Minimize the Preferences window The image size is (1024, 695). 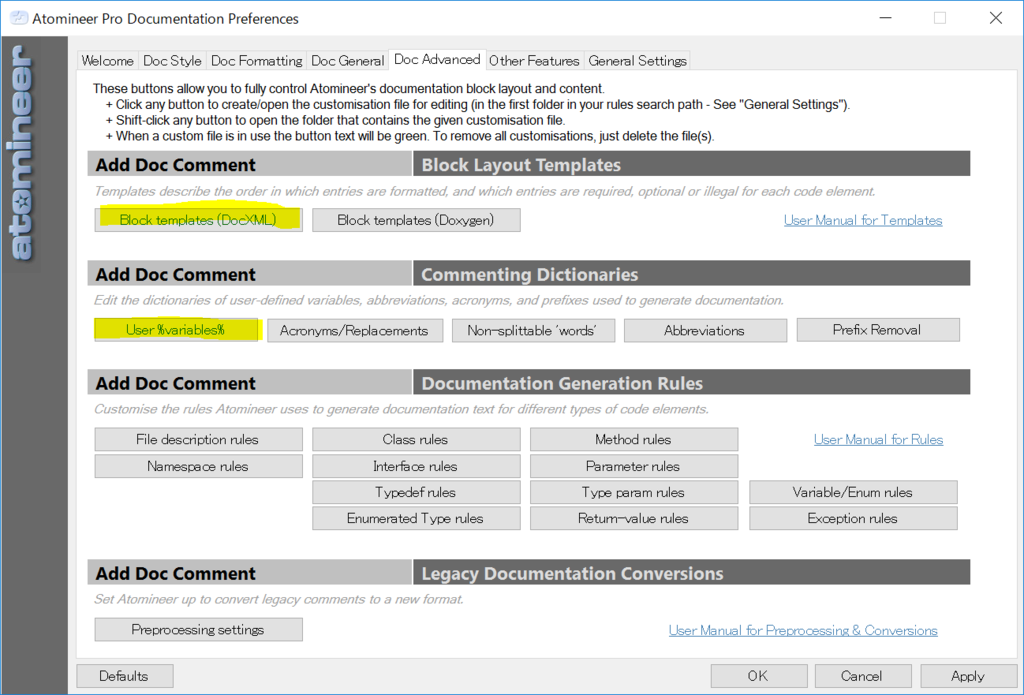pos(886,18)
